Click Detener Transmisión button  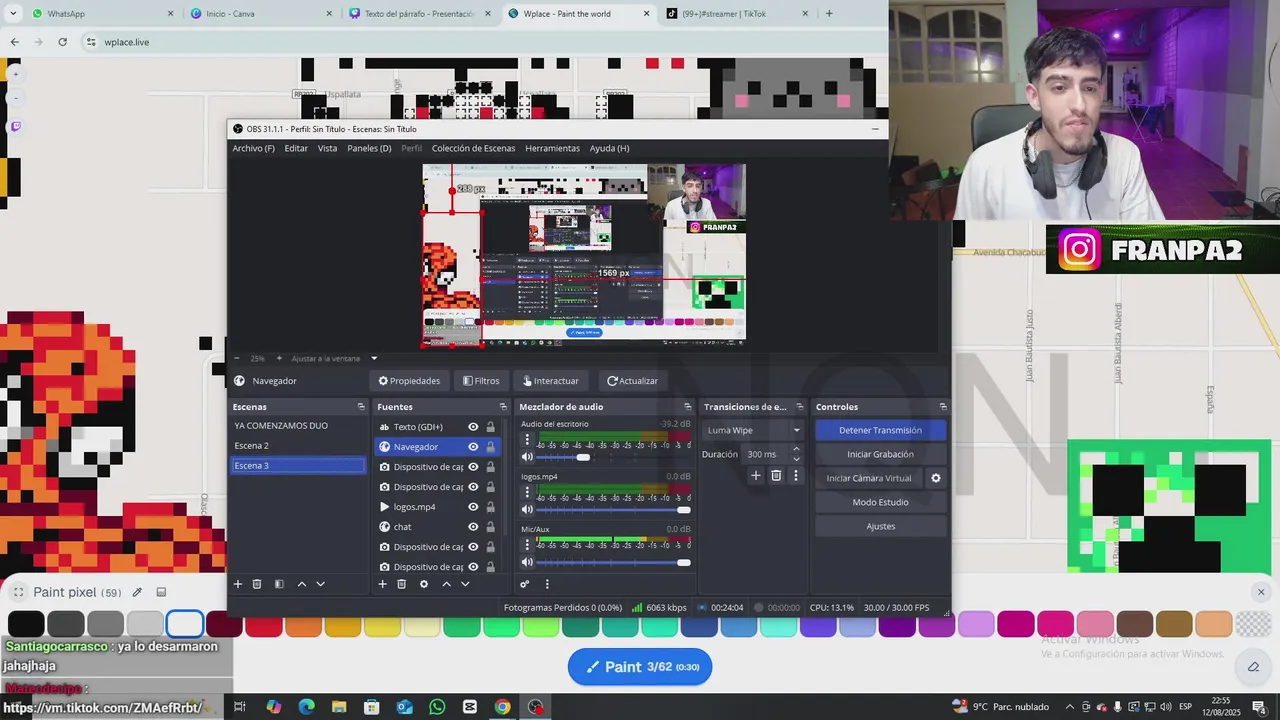point(880,430)
